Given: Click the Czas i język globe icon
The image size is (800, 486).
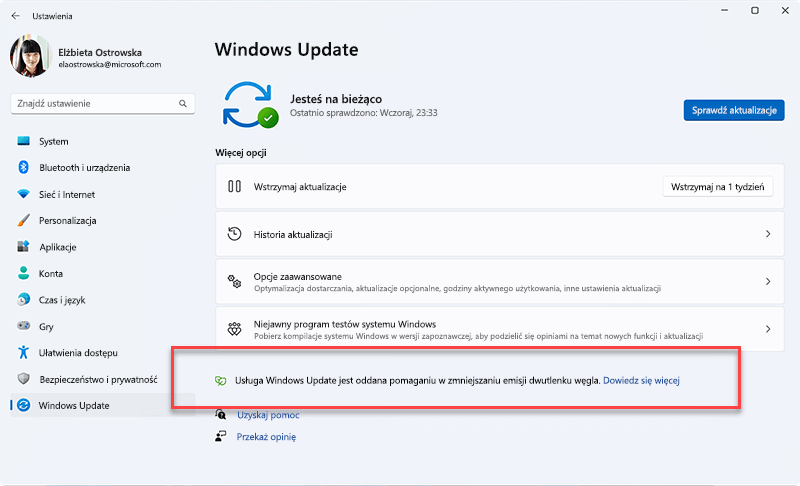Looking at the screenshot, I should (23, 300).
